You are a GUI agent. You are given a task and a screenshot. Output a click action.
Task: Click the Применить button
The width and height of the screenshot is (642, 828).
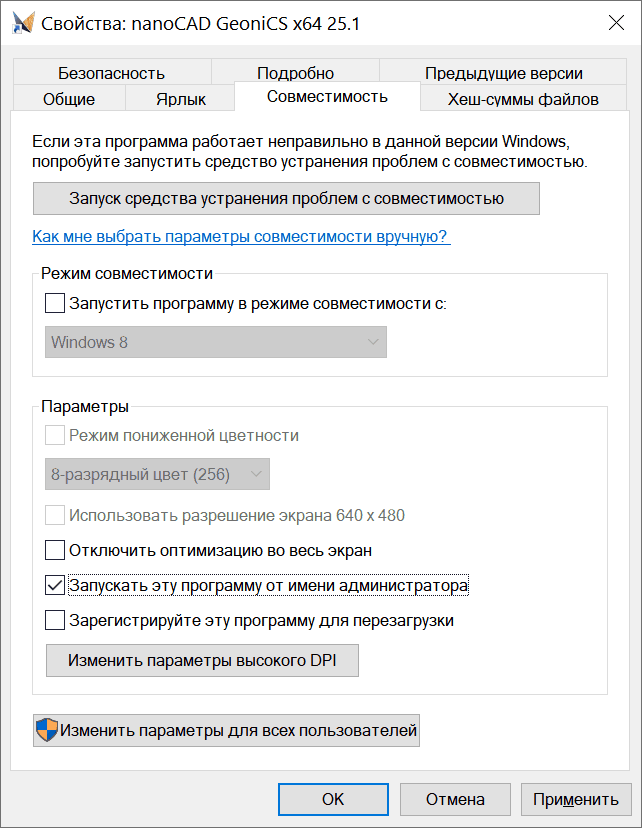click(576, 799)
